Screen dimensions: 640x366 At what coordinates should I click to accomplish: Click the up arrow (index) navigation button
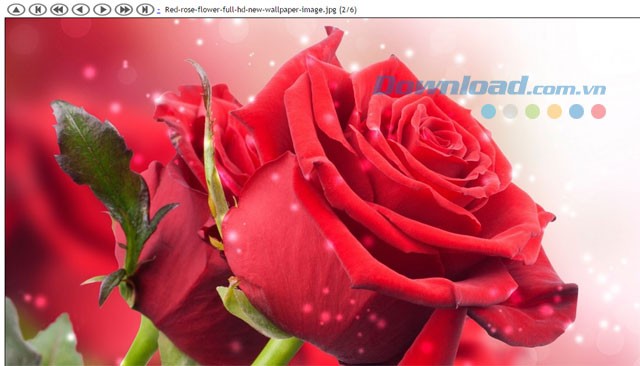[x=16, y=9]
